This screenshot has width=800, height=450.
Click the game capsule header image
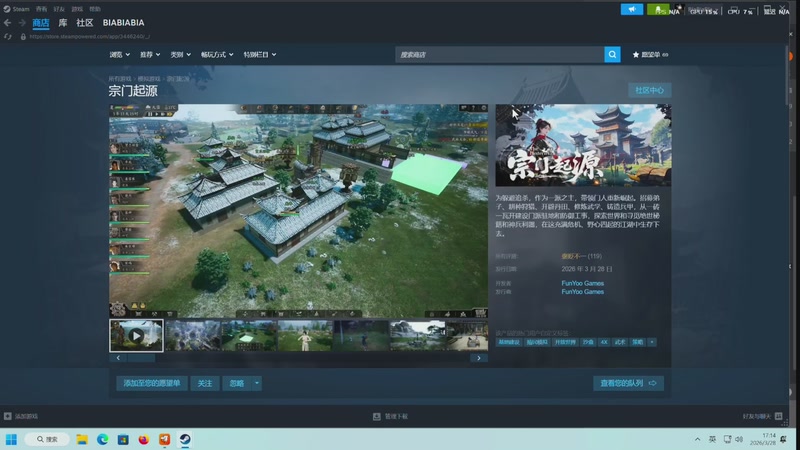[583, 145]
